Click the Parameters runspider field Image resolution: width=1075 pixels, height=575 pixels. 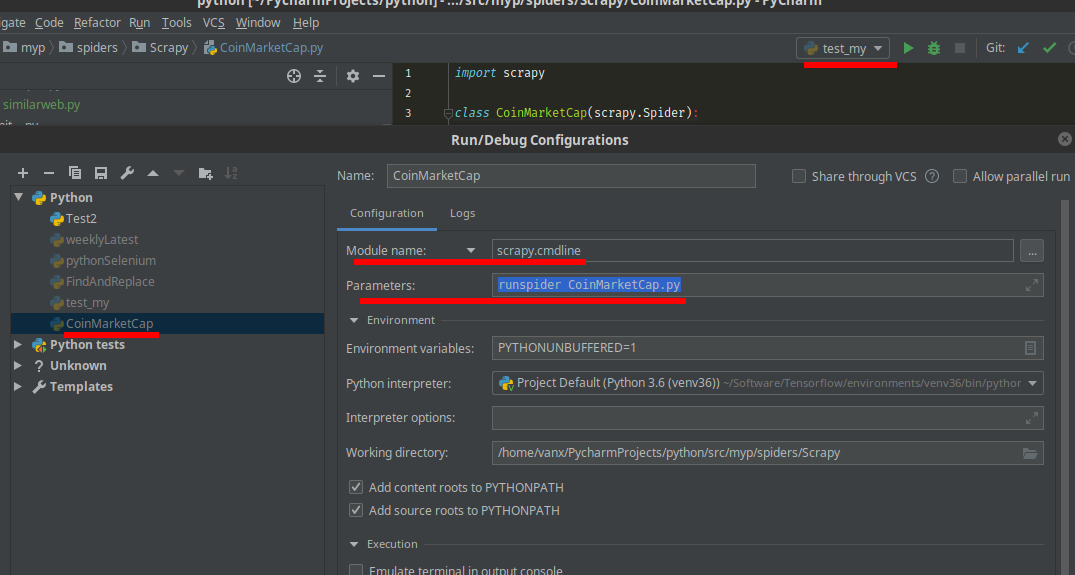(x=767, y=285)
